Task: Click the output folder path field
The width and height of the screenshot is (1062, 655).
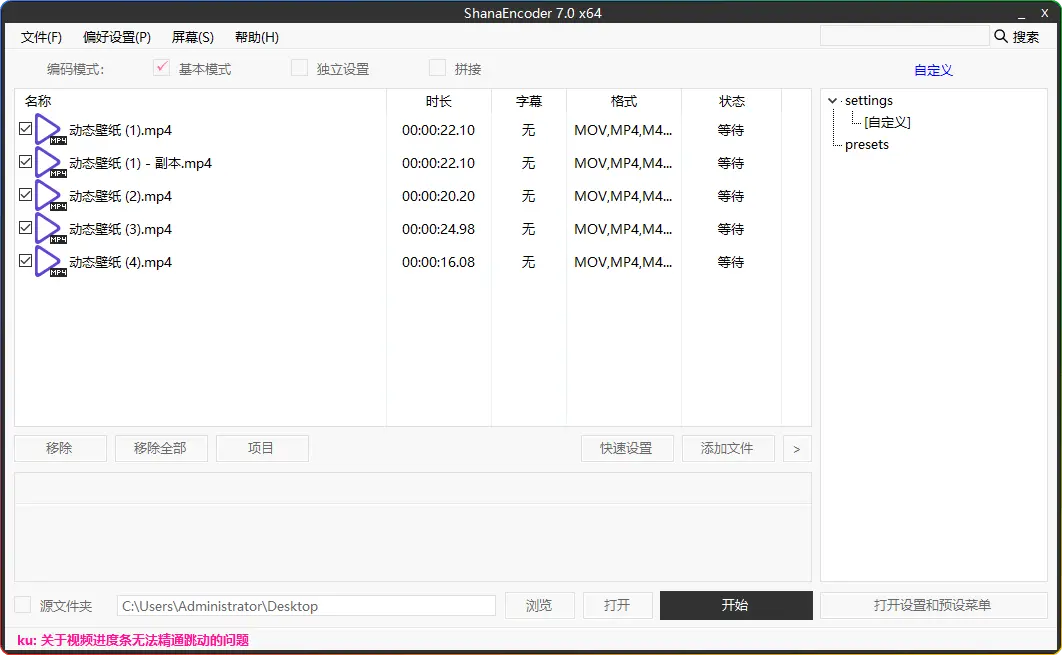Action: (x=306, y=606)
